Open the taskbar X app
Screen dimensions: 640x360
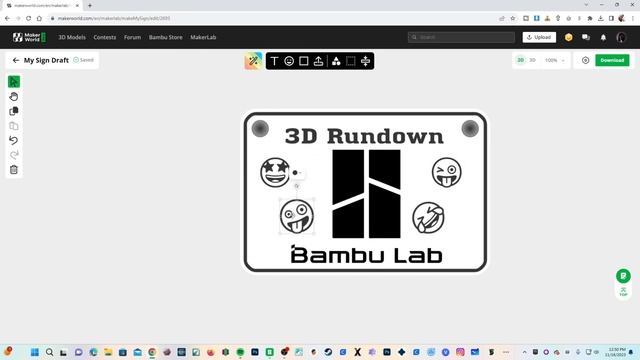[358, 352]
